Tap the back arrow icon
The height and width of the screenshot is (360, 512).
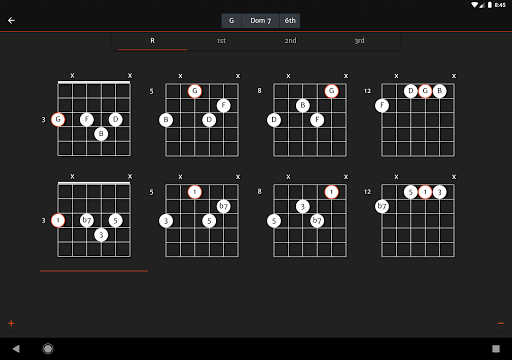11,21
